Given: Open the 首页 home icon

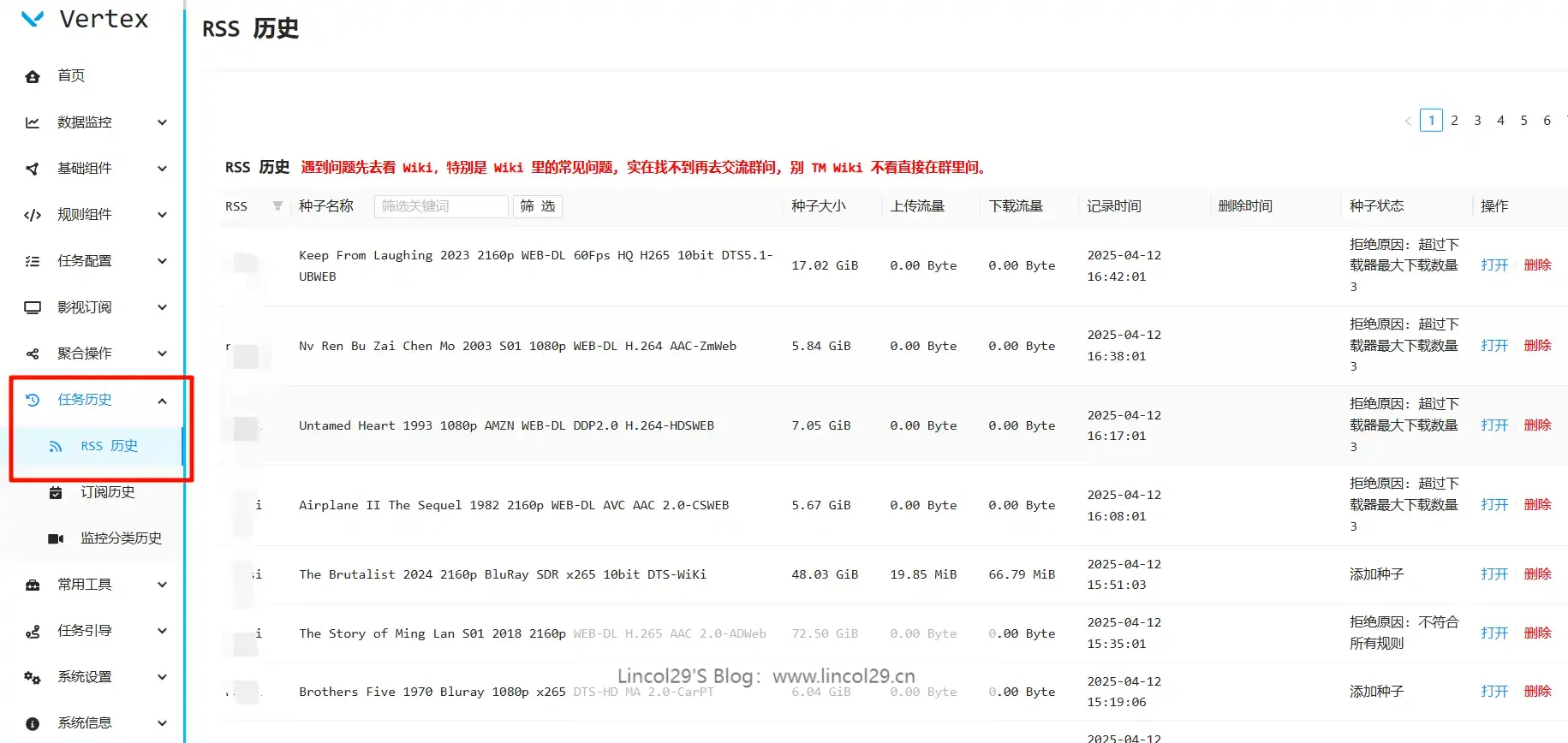Looking at the screenshot, I should (33, 76).
